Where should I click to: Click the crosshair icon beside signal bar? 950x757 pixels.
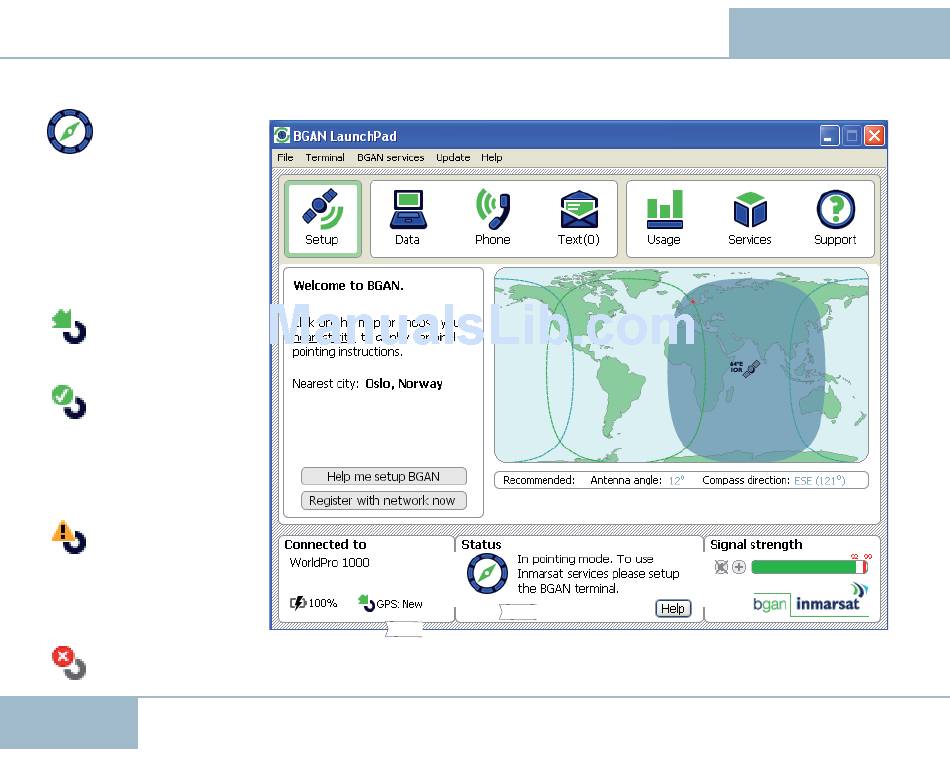(x=739, y=567)
